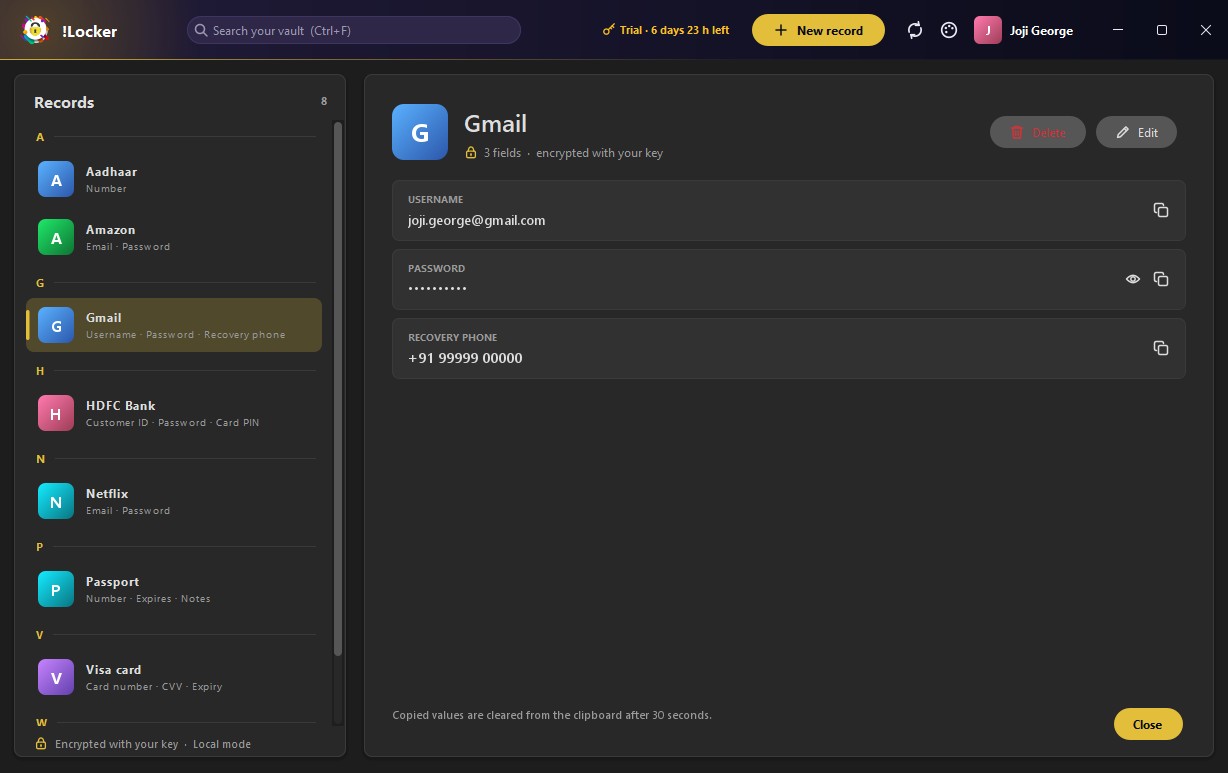Screen dimensions: 1228x773
Task: Click the trial key status indicator
Action: click(x=666, y=30)
